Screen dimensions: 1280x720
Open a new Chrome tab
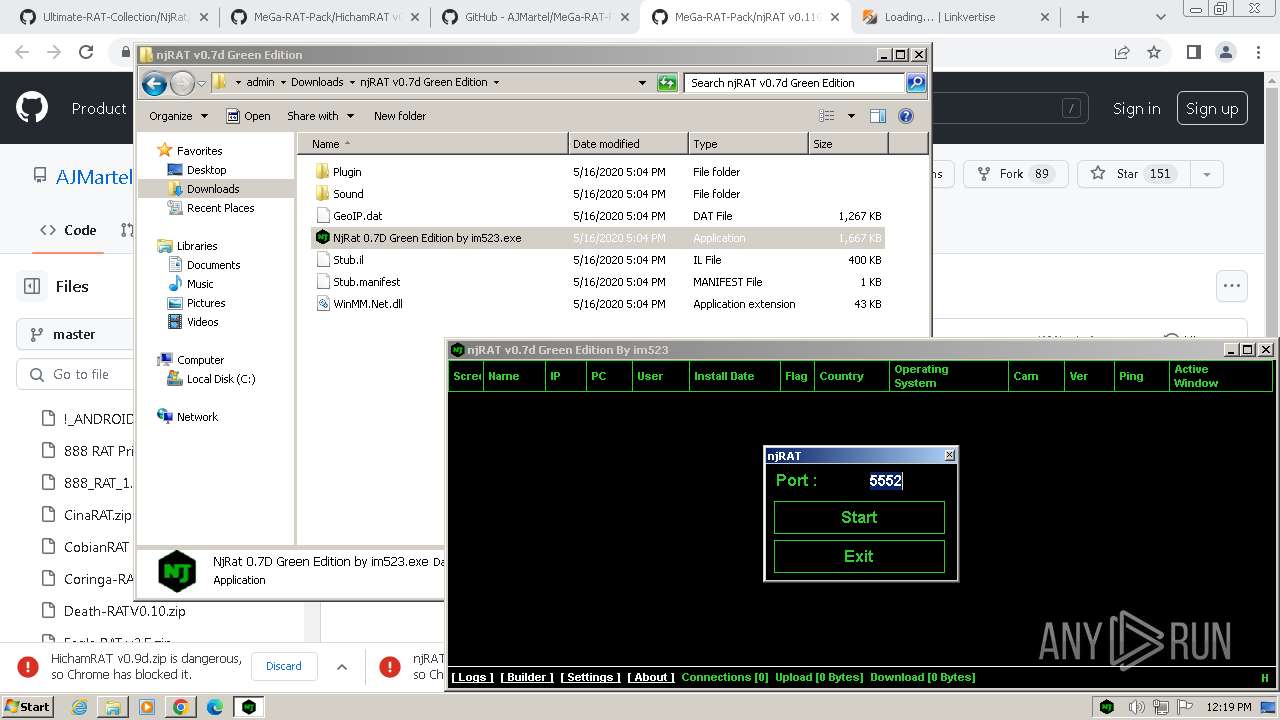[1082, 17]
